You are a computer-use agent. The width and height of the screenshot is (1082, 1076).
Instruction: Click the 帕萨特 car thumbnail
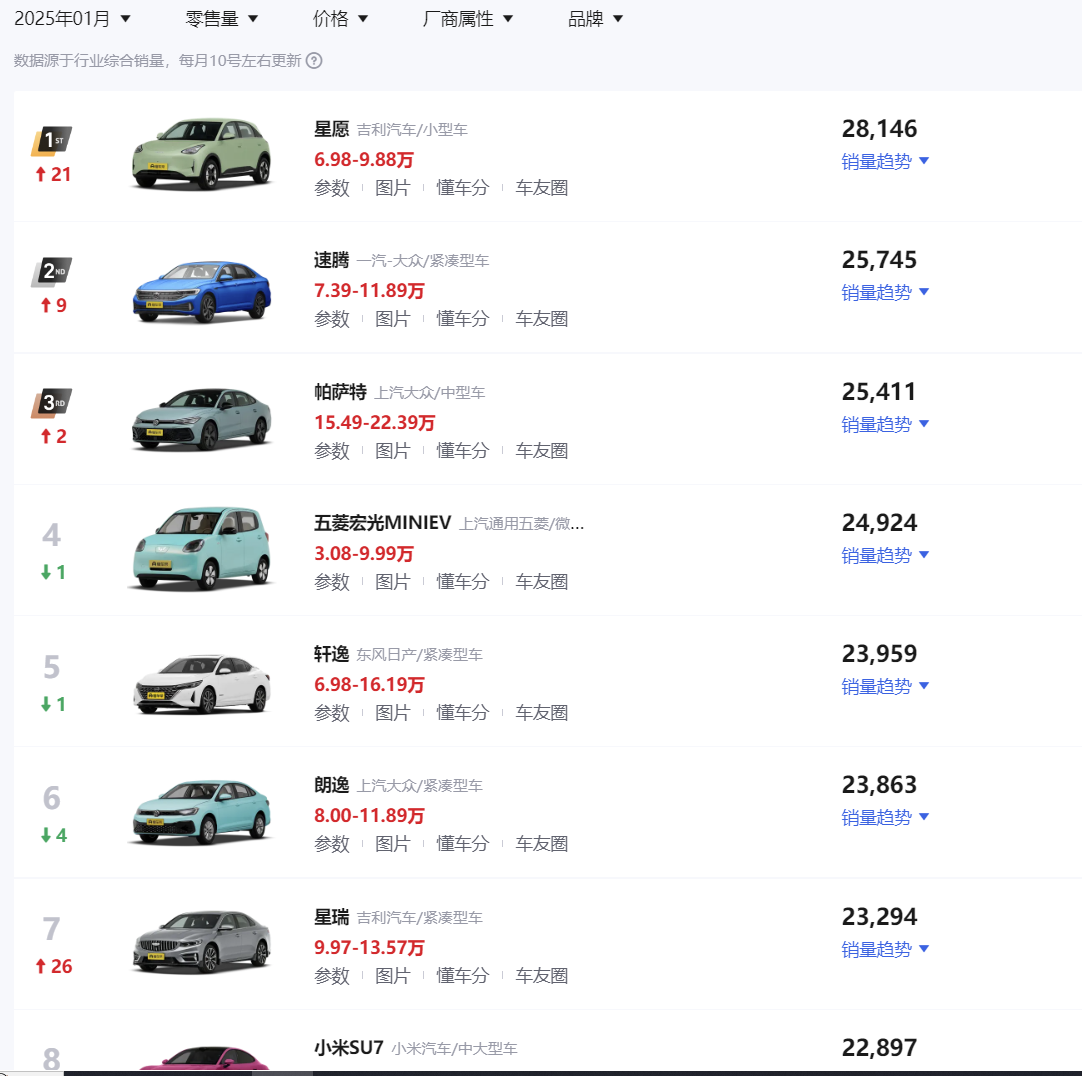200,419
